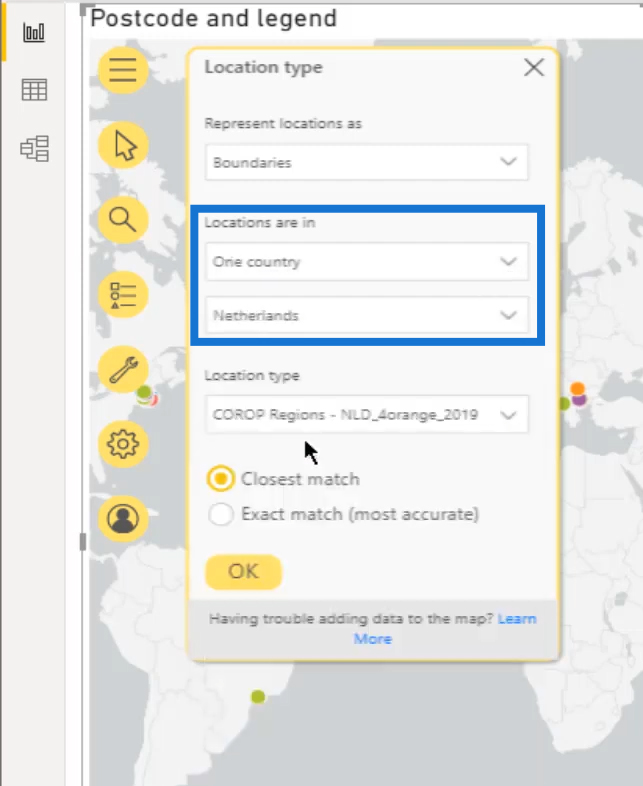Open the wrench tools button
Viewport: 643px width, 786px height.
[x=123, y=369]
